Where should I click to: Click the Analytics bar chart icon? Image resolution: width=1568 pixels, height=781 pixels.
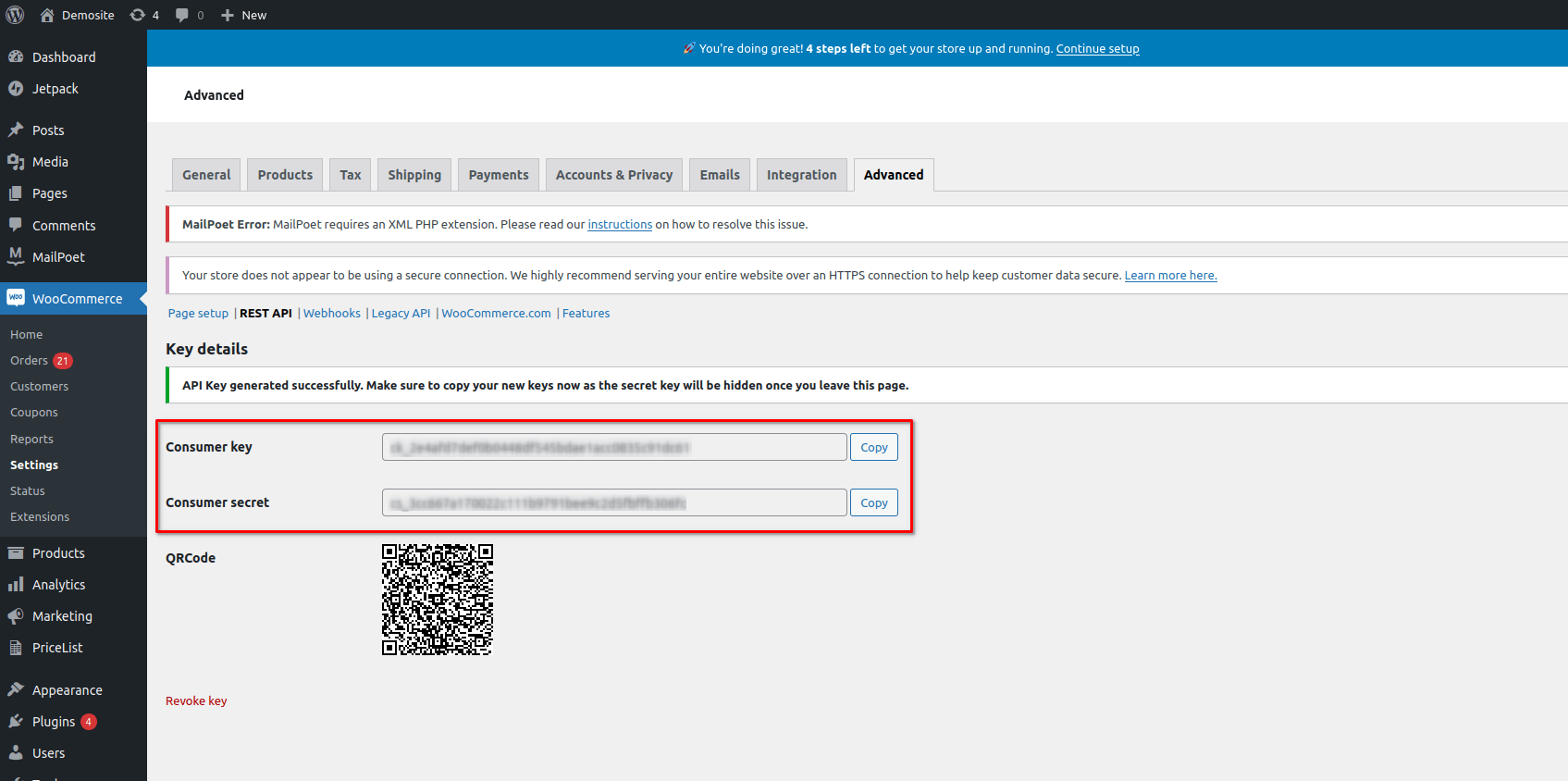coord(16,585)
